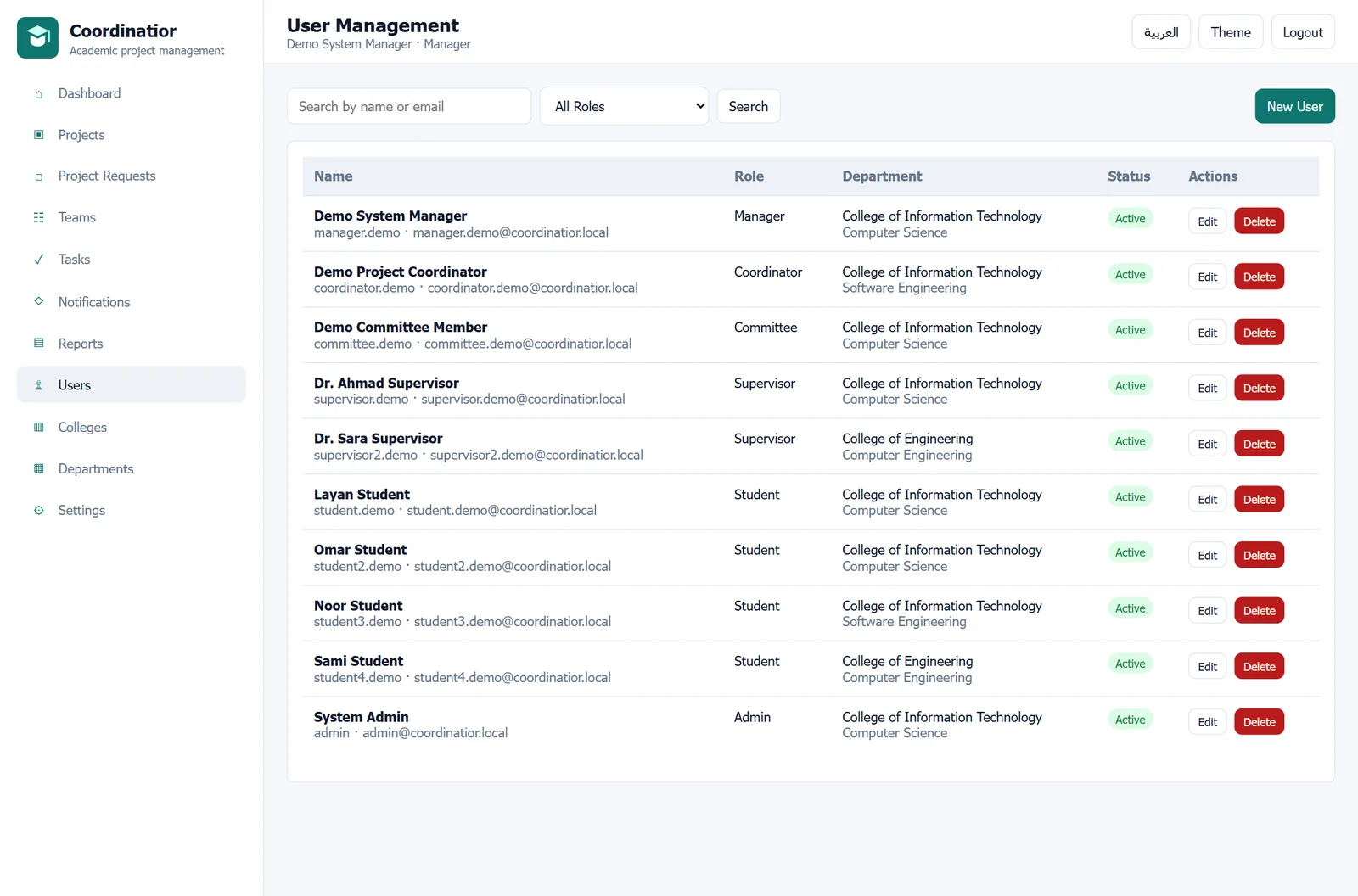This screenshot has height=896, width=1358.
Task: Edit the Dr. Ahmad Supervisor user
Action: pos(1207,388)
